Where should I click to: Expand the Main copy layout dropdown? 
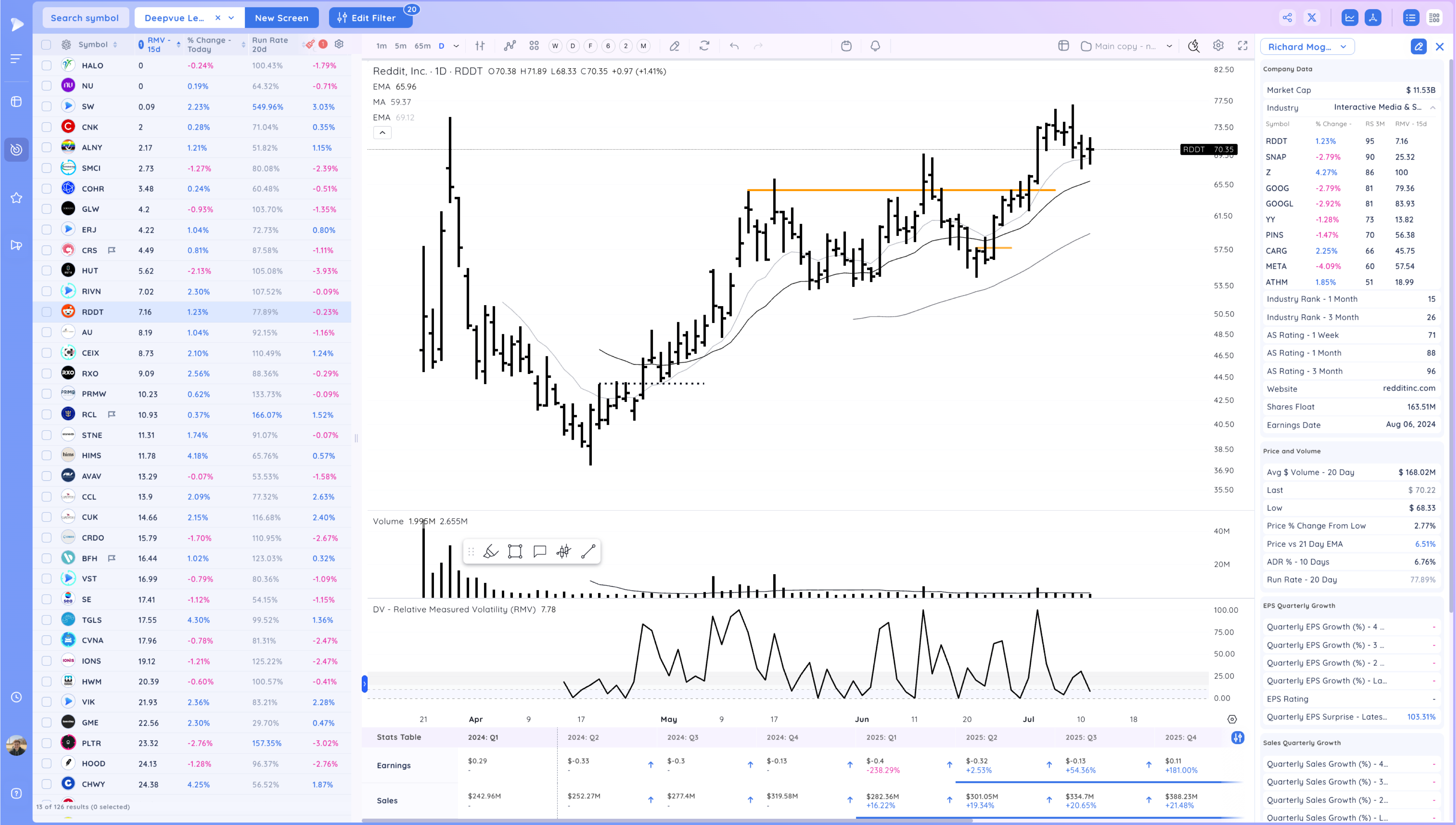(1169, 46)
